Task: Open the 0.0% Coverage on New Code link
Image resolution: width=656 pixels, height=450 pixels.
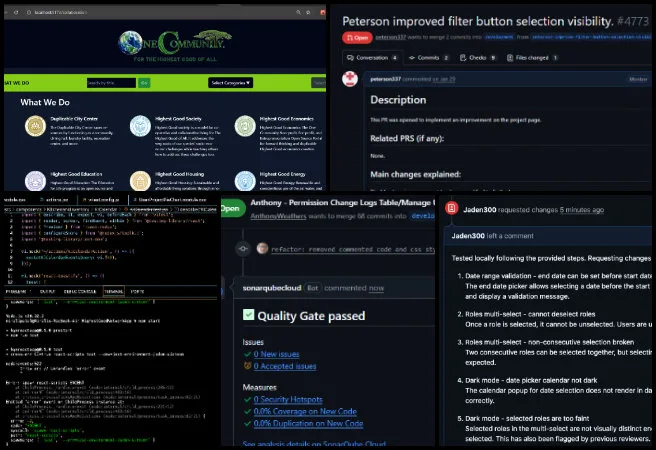Action: 305,412
